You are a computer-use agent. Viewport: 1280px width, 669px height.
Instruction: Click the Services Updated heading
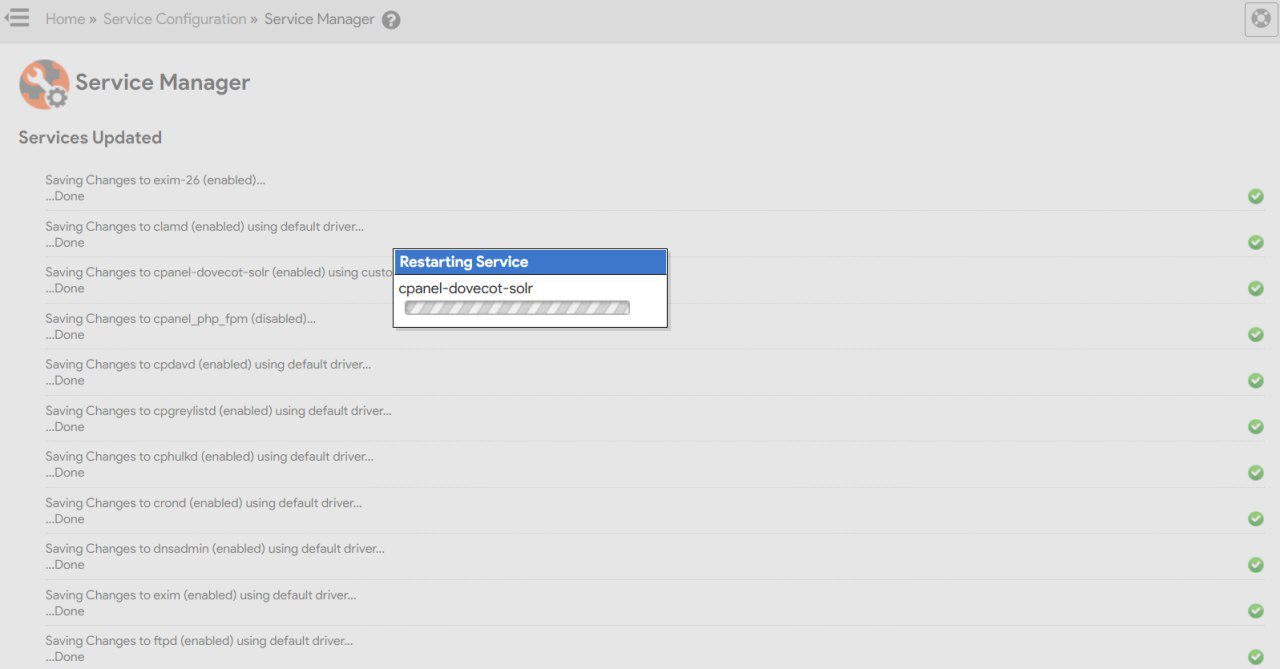tap(90, 138)
